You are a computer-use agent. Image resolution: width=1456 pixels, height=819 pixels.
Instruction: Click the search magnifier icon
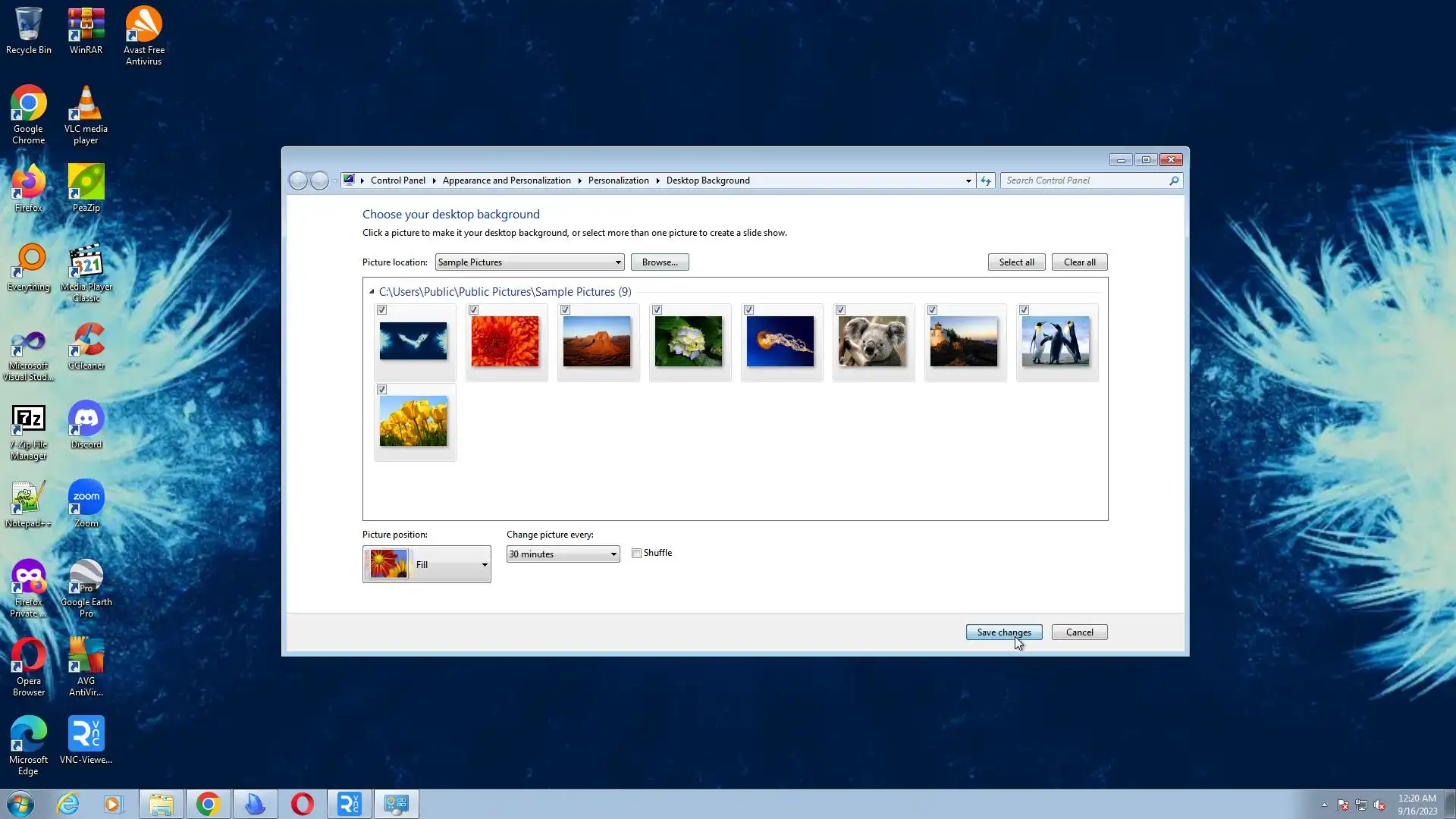[1174, 180]
